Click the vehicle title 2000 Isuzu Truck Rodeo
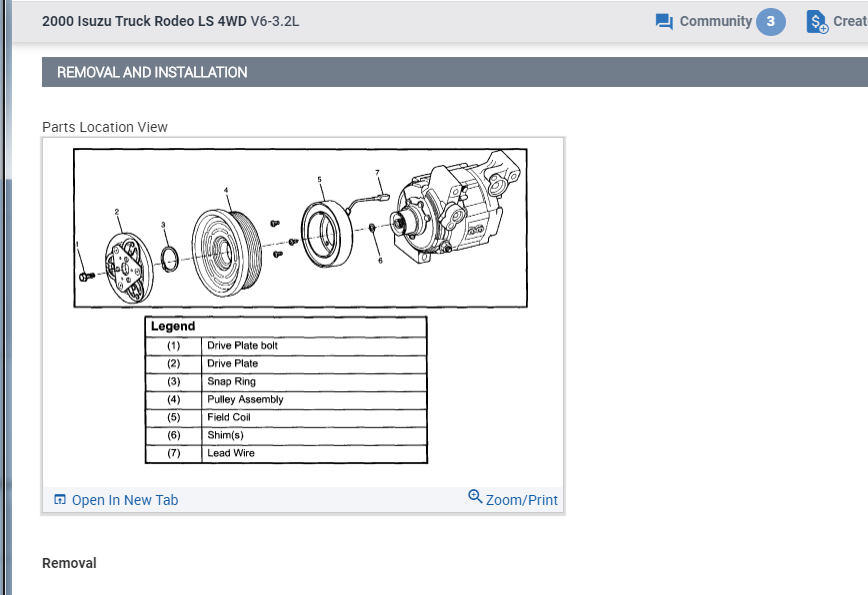 click(x=170, y=22)
